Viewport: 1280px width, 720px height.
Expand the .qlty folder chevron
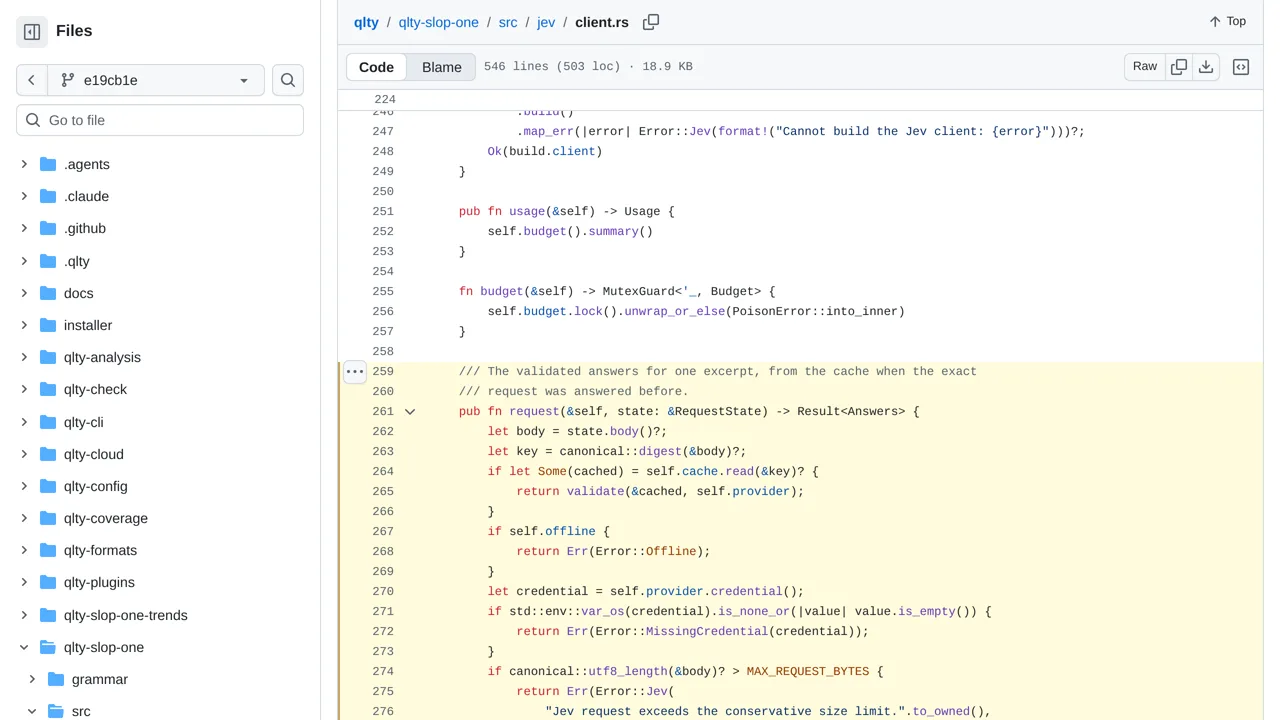click(24, 261)
